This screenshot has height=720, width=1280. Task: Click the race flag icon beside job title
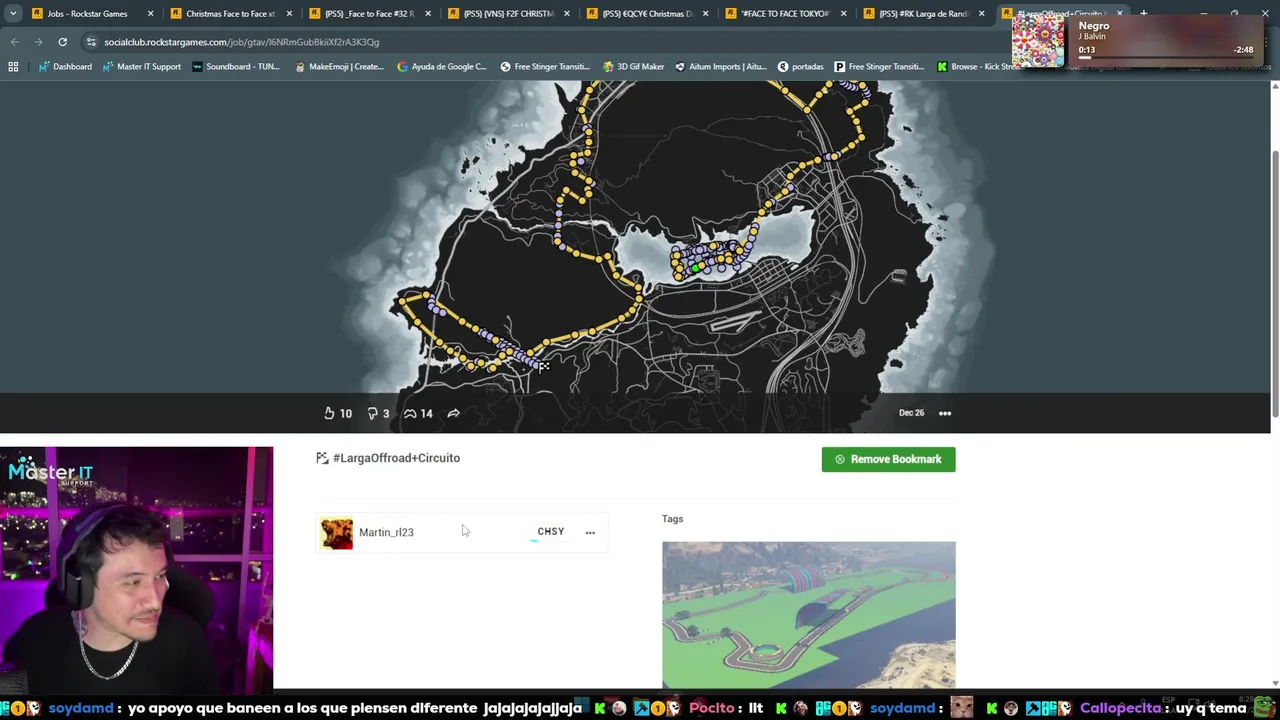coord(322,458)
